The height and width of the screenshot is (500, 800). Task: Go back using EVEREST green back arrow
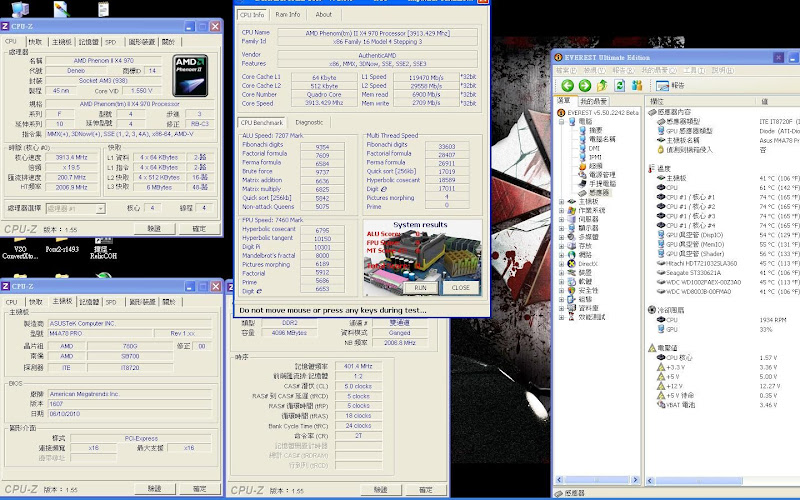tap(567, 86)
